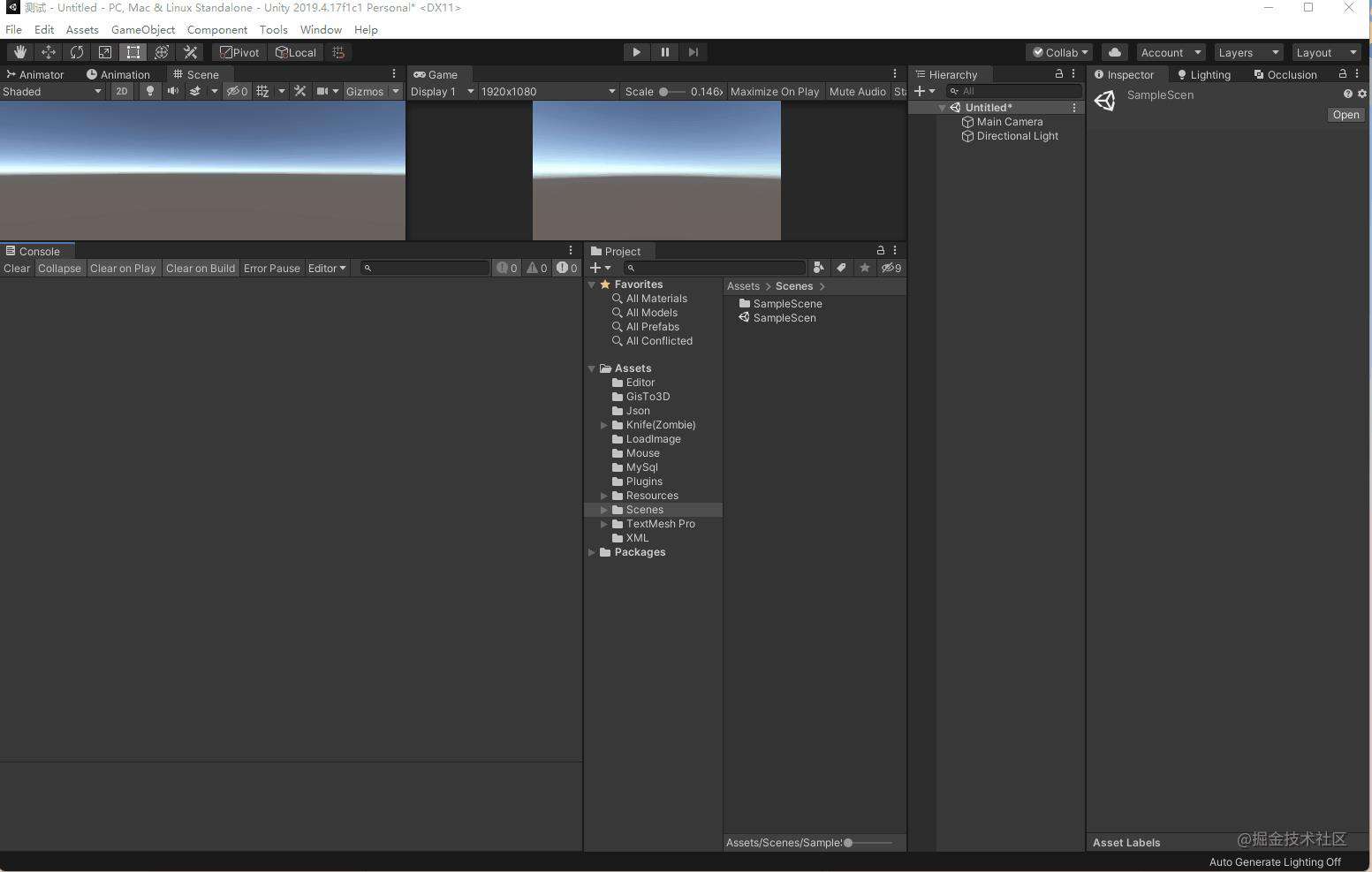The width and height of the screenshot is (1372, 872).
Task: Select the Move tool
Action: (48, 52)
